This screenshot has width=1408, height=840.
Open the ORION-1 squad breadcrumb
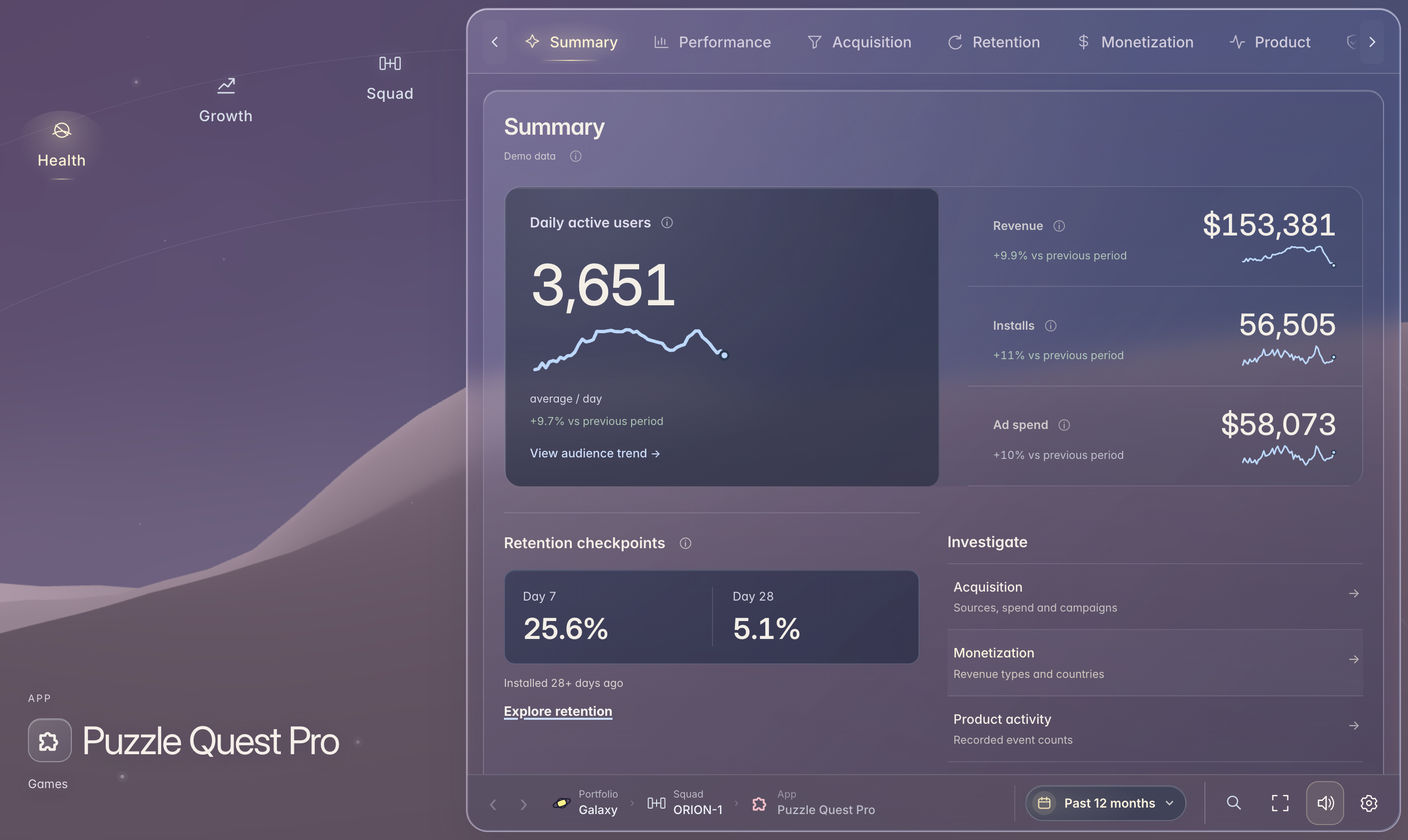coord(685,803)
